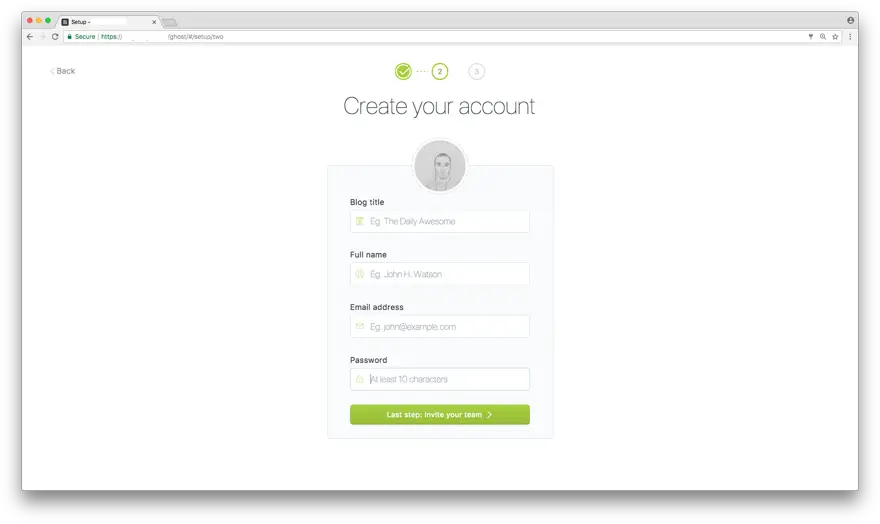880x524 pixels.
Task: Open Chrome's three-dot menu
Action: [850, 36]
